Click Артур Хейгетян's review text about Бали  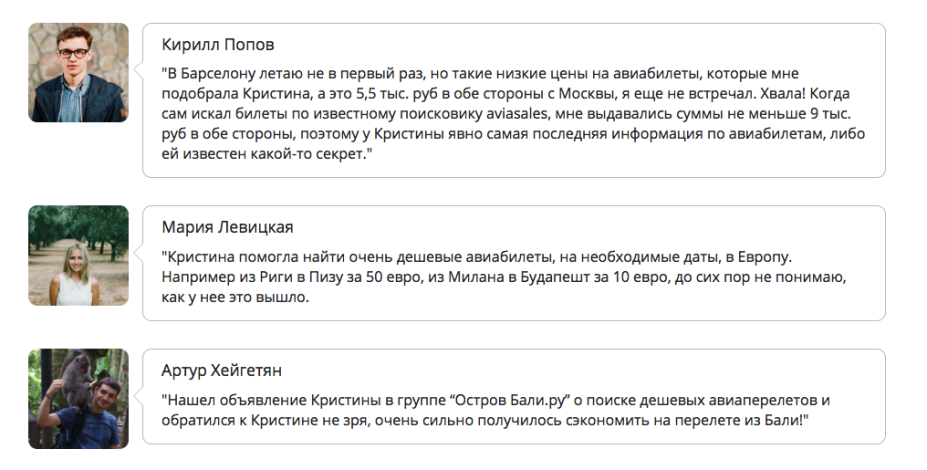[496, 410]
